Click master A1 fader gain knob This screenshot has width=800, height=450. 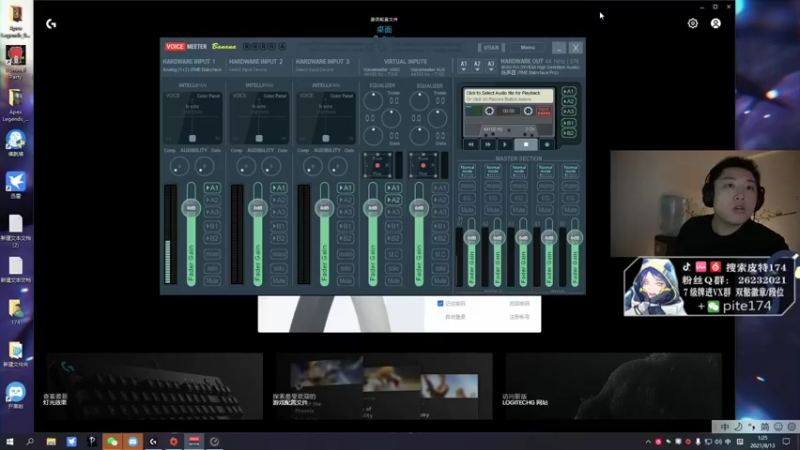[x=471, y=238]
